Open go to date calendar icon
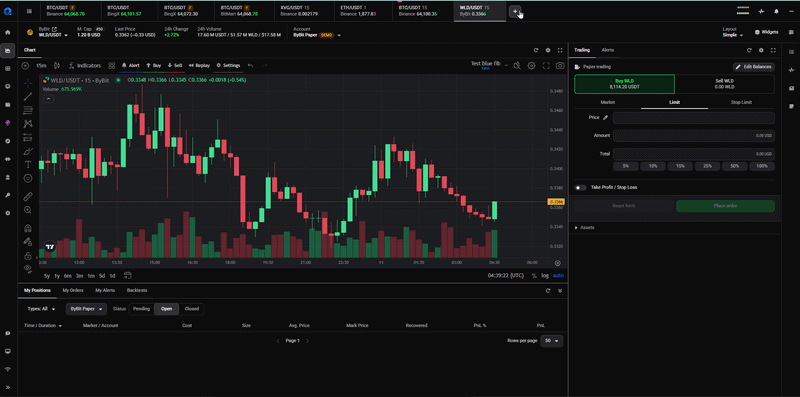The height and width of the screenshot is (397, 800). click(127, 276)
